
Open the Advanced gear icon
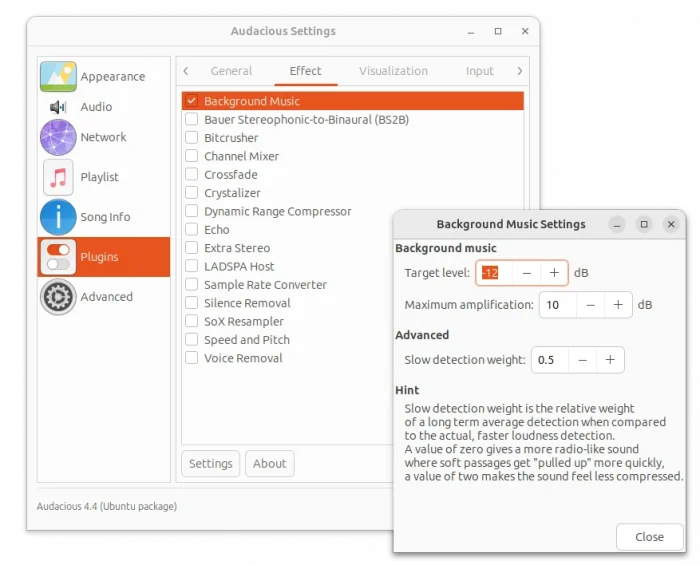click(x=58, y=297)
